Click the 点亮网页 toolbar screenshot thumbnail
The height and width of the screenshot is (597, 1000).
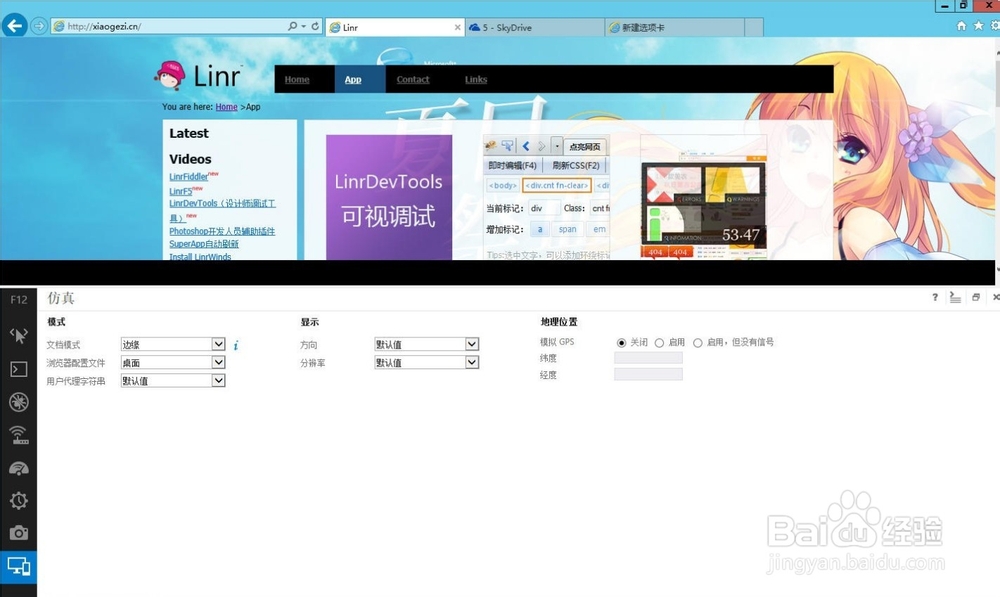click(546, 197)
